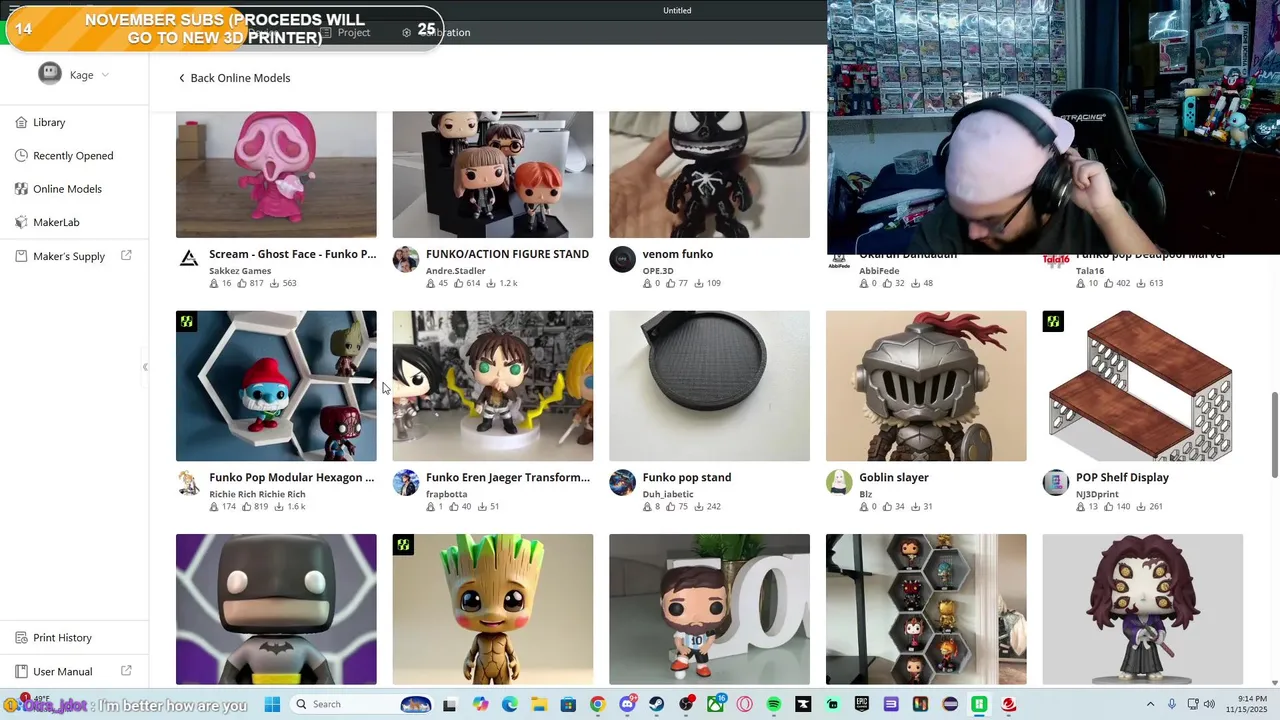This screenshot has height=720, width=1280.
Task: Open Google Chrome from the taskbar
Action: click(597, 704)
